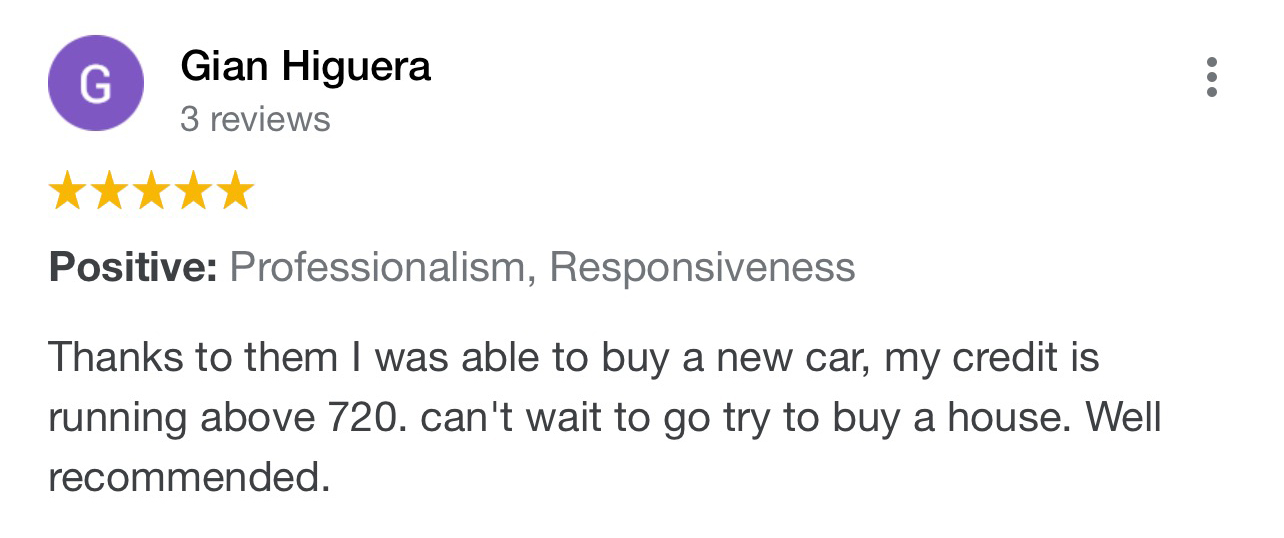Click the purple G profile avatar
The height and width of the screenshot is (538, 1284).
tap(95, 83)
